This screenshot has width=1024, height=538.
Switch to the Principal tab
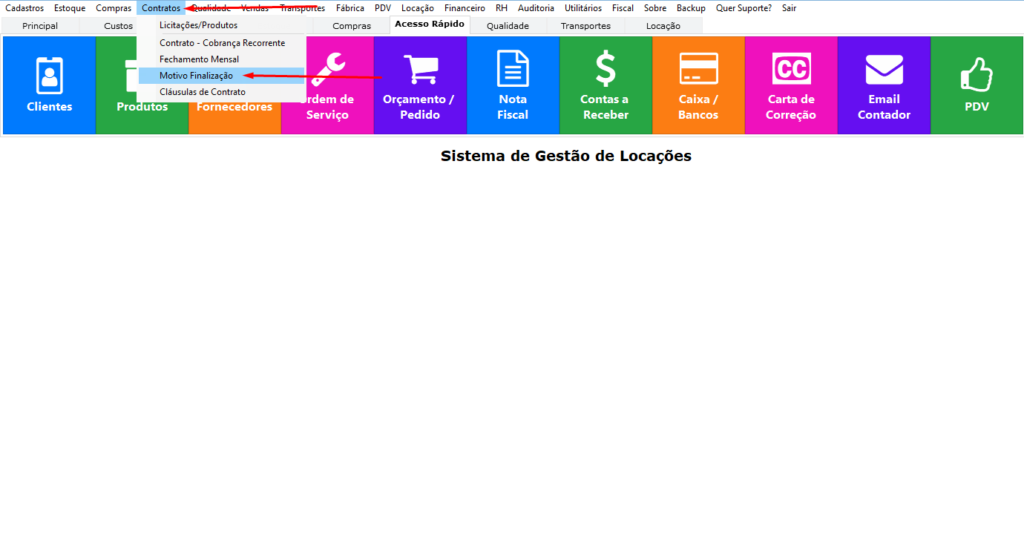pos(40,26)
